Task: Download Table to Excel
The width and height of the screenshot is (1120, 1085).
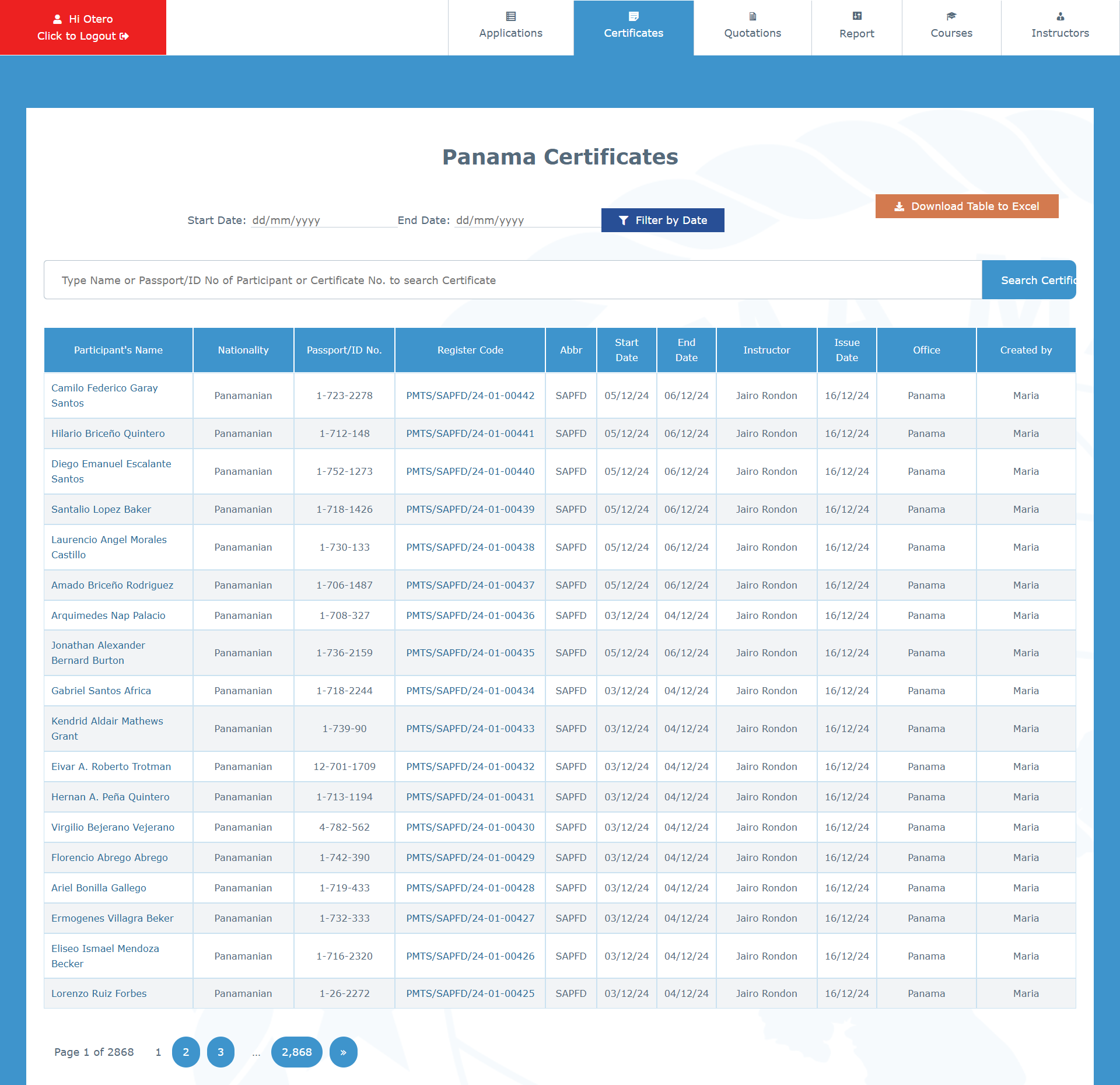Action: [967, 206]
